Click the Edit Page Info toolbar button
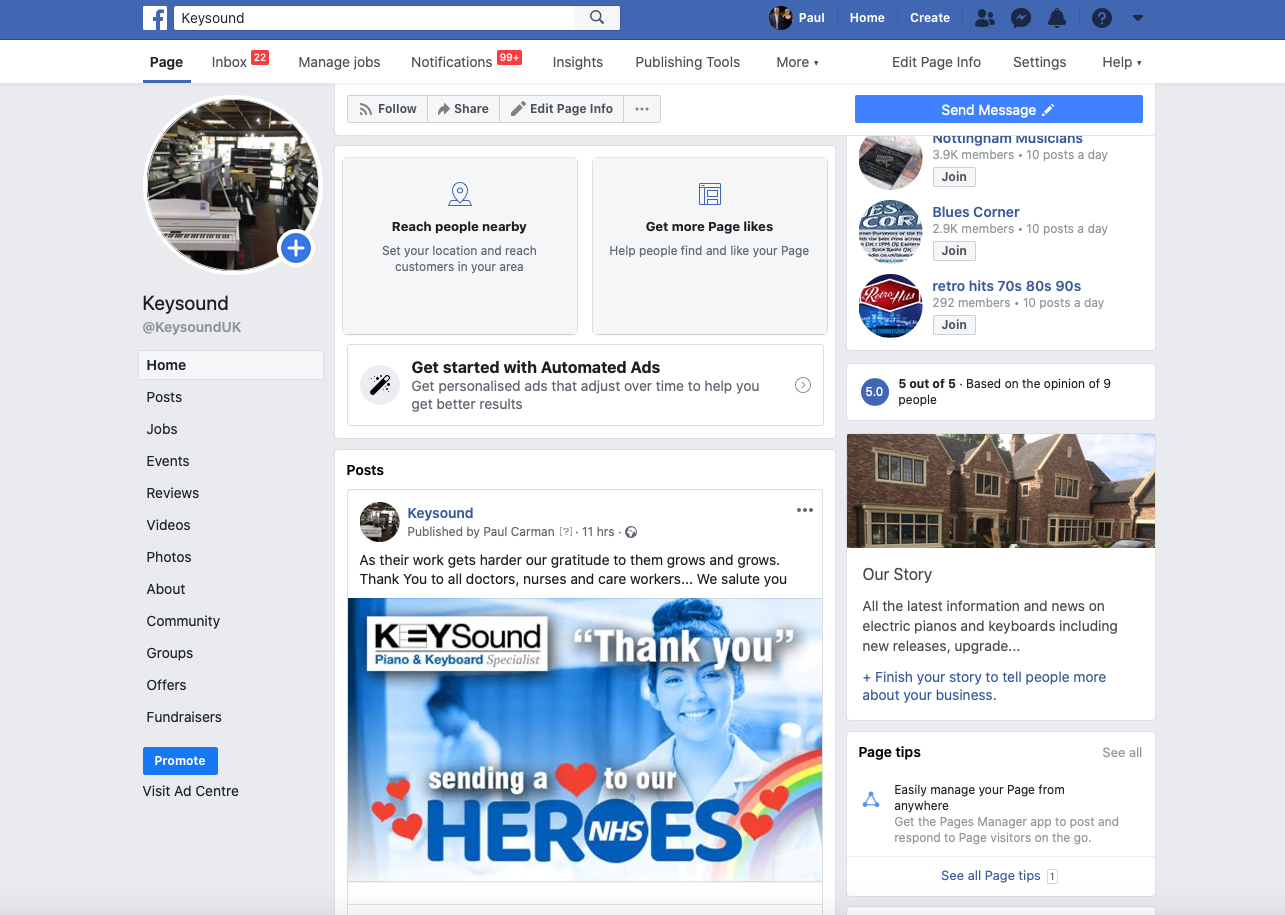The image size is (1285, 915). click(561, 109)
